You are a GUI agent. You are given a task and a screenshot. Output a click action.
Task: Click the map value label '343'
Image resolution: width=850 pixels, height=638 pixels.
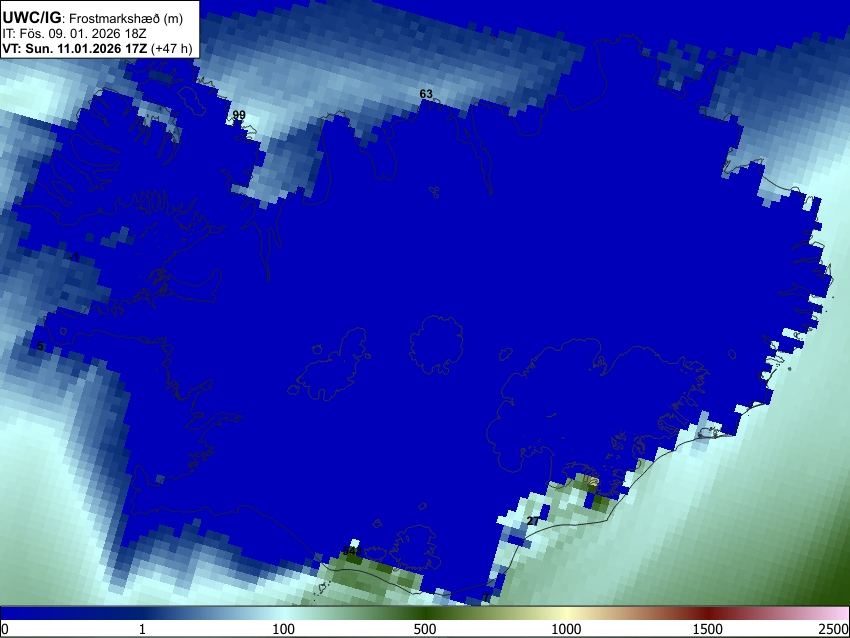click(352, 551)
